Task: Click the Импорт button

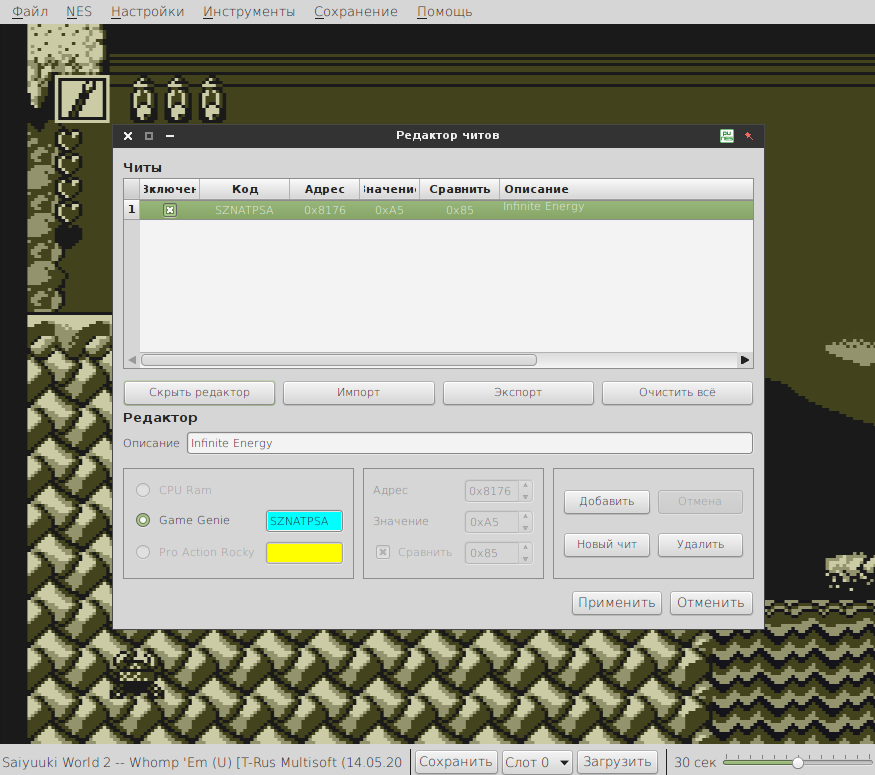Action: [x=358, y=393]
